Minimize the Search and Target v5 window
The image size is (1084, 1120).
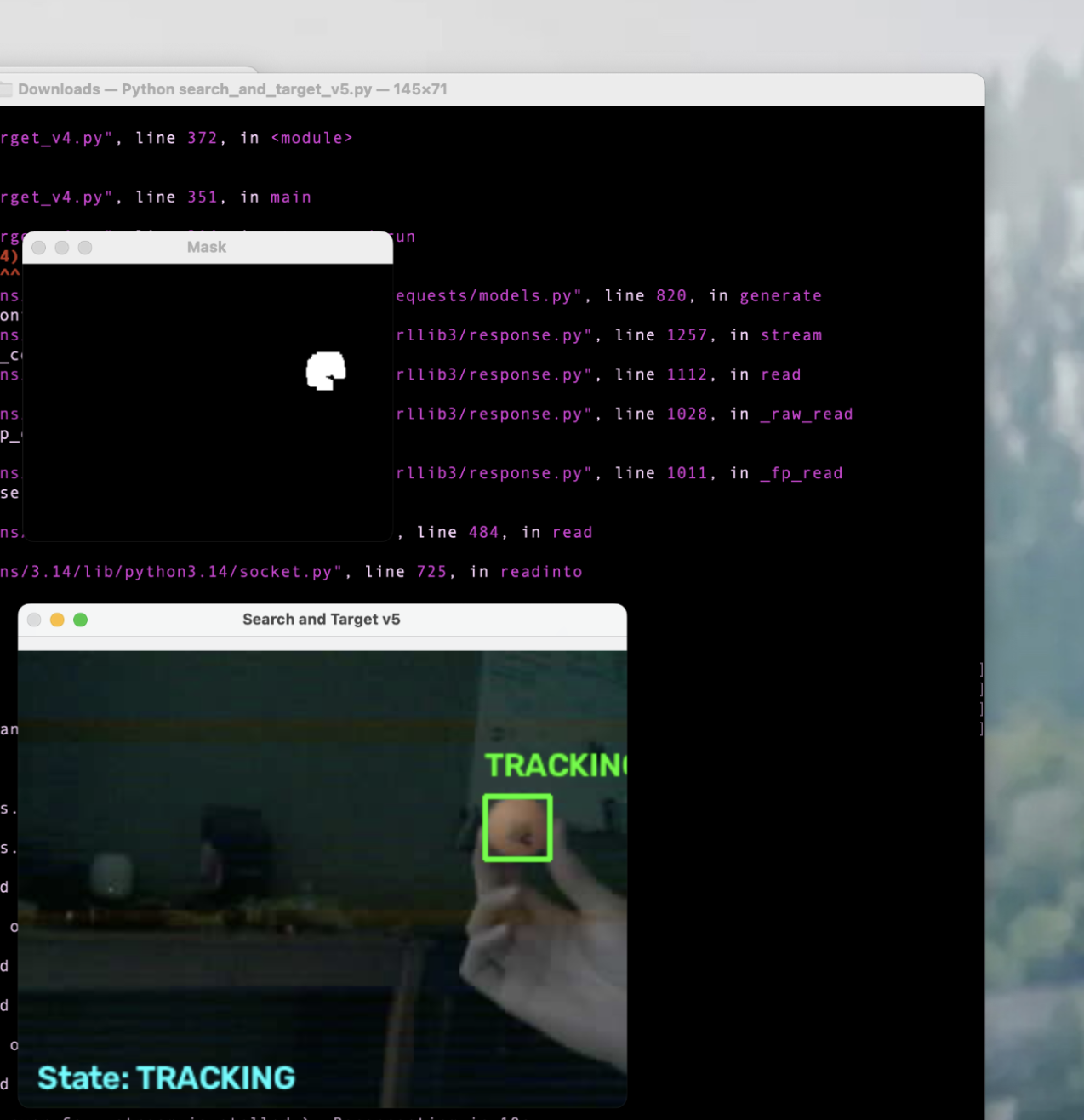coord(57,620)
